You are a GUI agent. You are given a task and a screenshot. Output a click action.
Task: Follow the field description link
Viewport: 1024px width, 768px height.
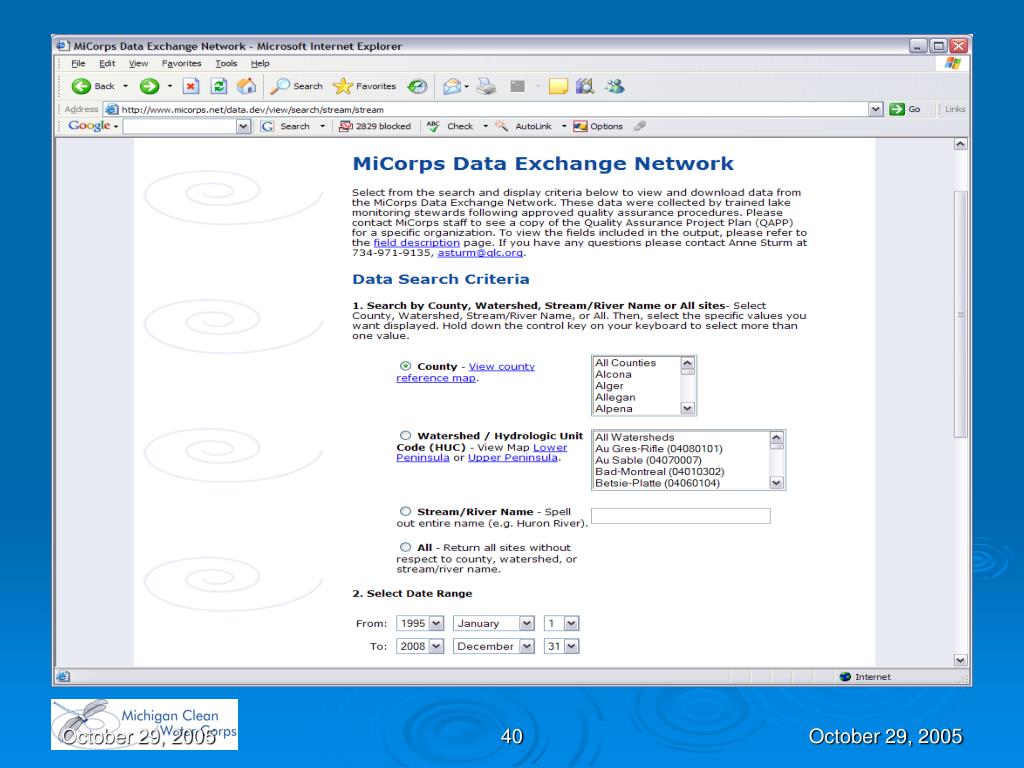pos(417,242)
